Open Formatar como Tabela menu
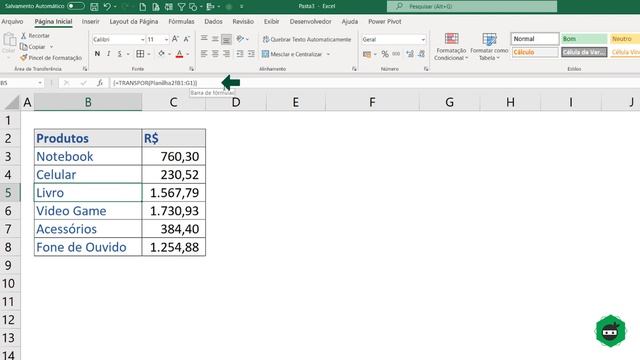 pos(489,47)
